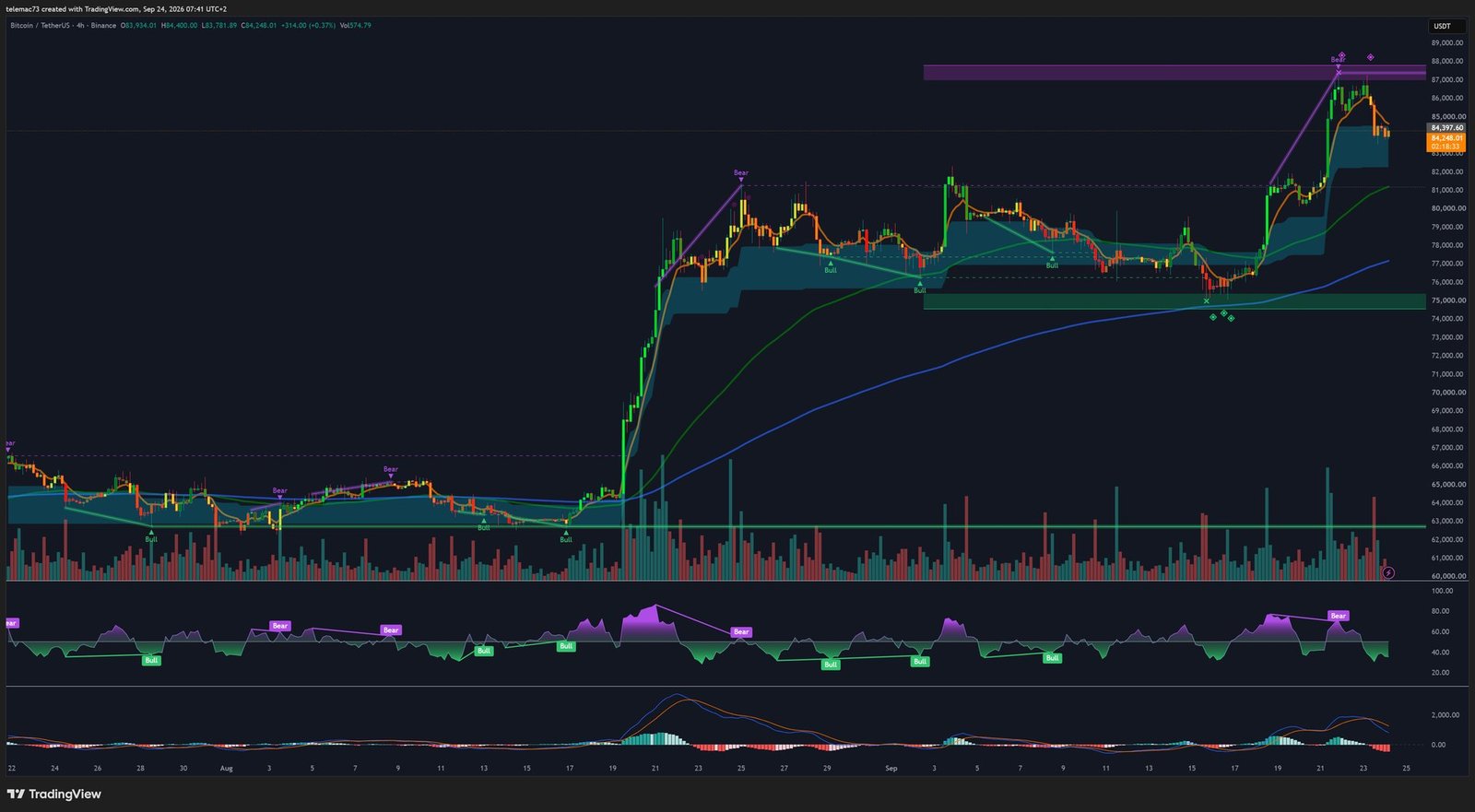Click the open value 83,934.01 in the legend
1475x812 pixels.
coord(139,26)
